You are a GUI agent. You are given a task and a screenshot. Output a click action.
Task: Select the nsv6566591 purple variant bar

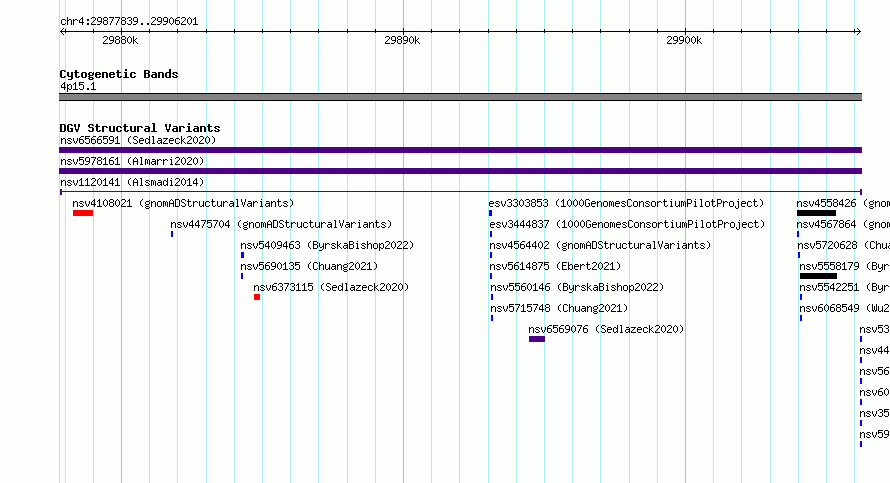coord(460,150)
